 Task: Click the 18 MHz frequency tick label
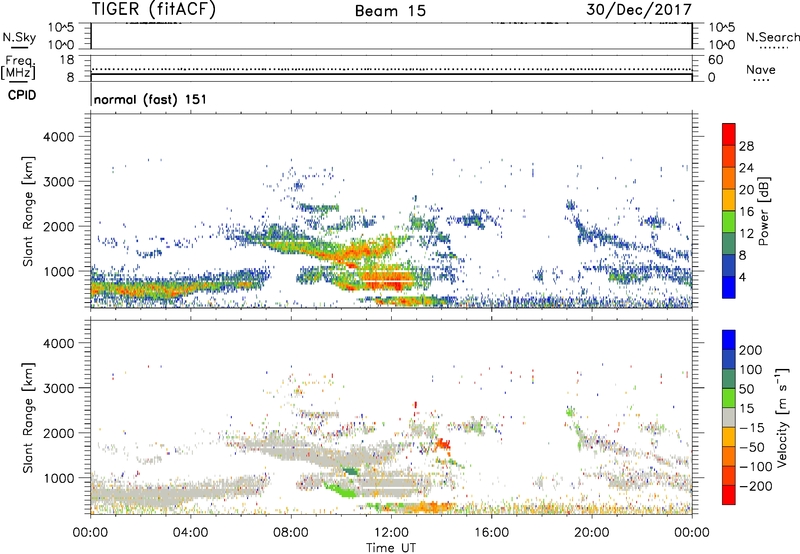(x=67, y=60)
